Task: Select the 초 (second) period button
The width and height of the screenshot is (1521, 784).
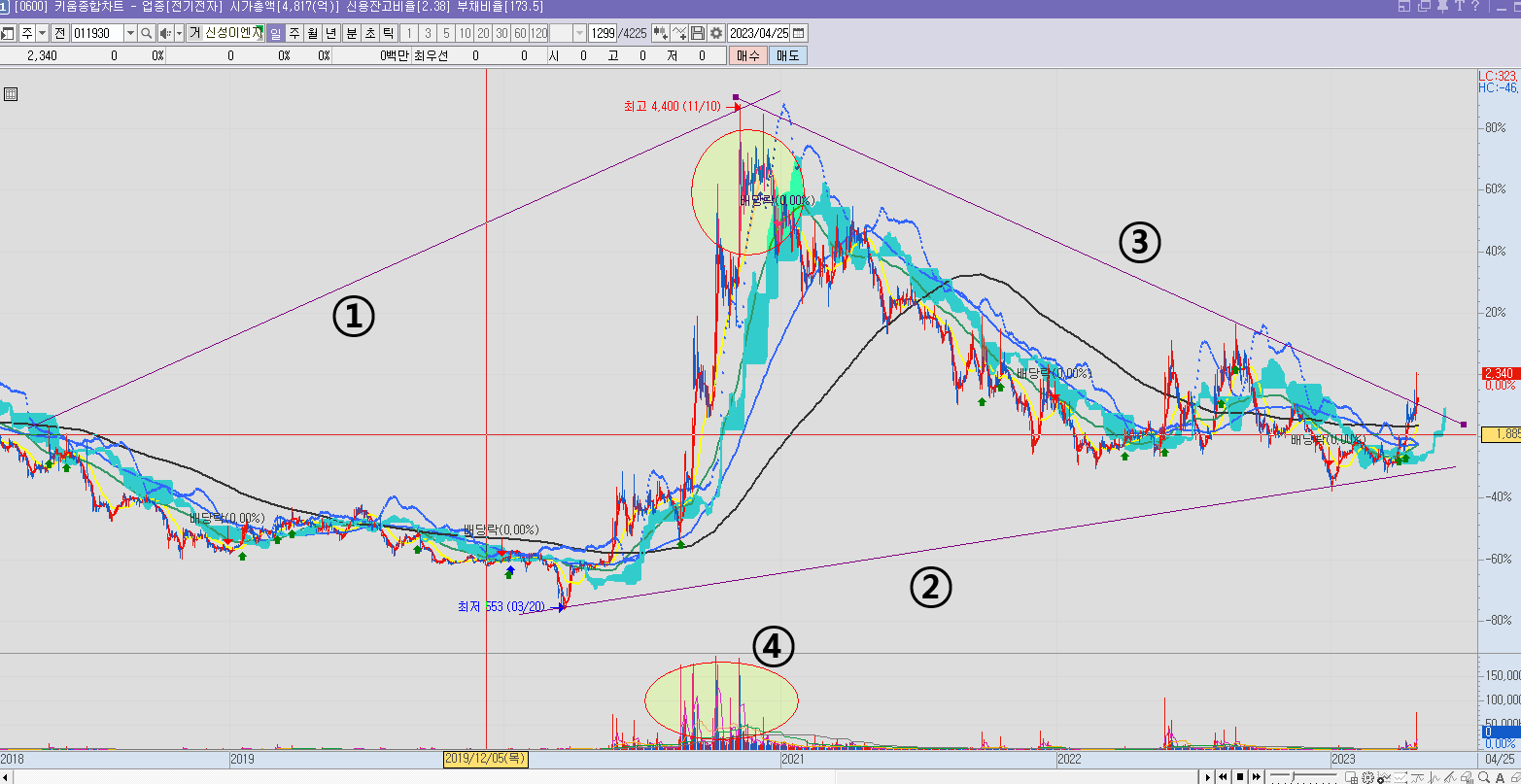Action: click(x=370, y=33)
